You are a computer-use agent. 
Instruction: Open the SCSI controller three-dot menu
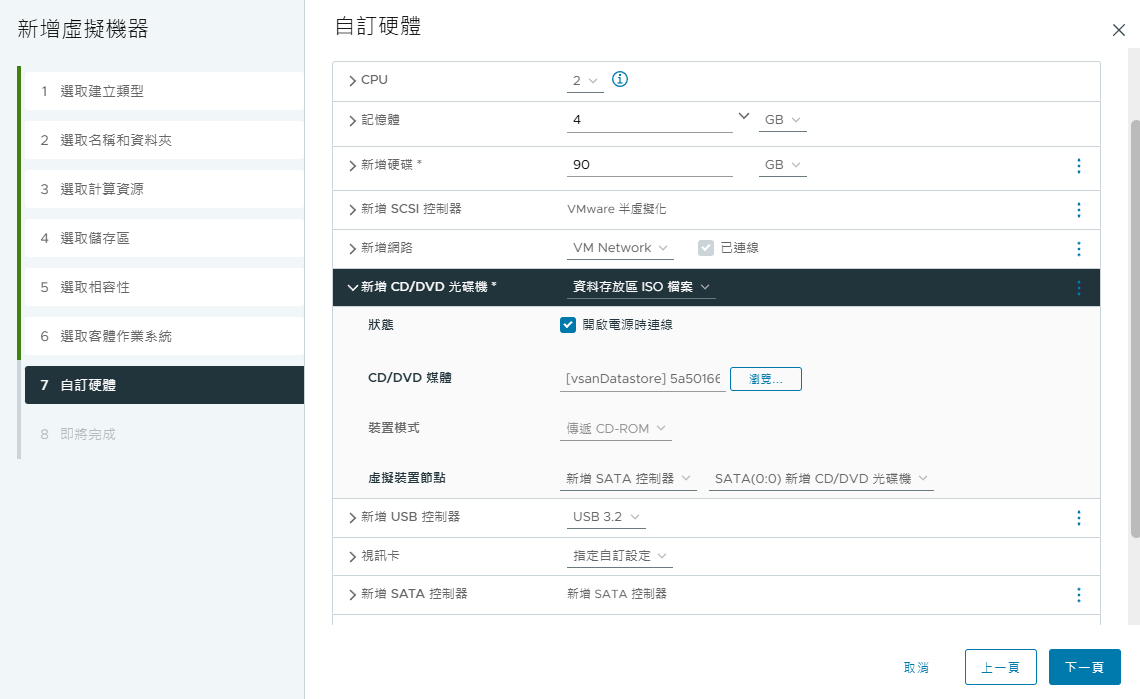[x=1078, y=210]
